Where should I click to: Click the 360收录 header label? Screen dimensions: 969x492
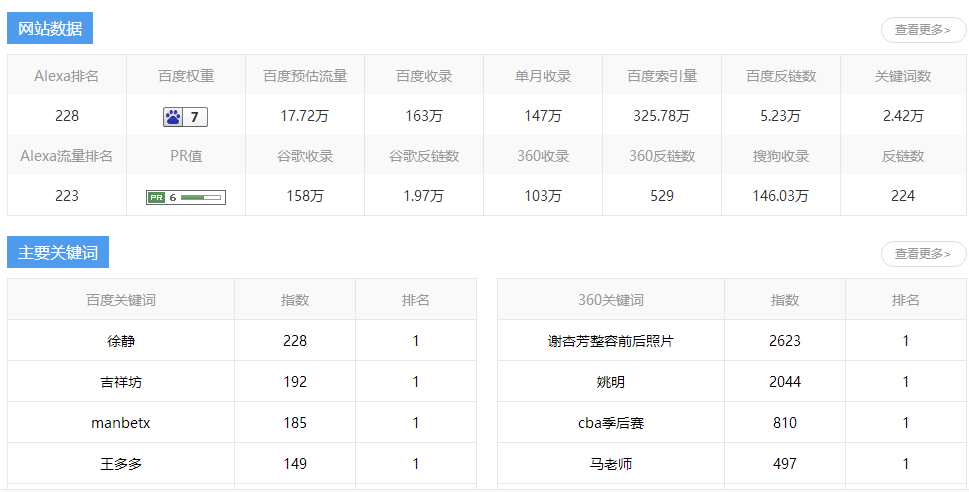pos(543,156)
